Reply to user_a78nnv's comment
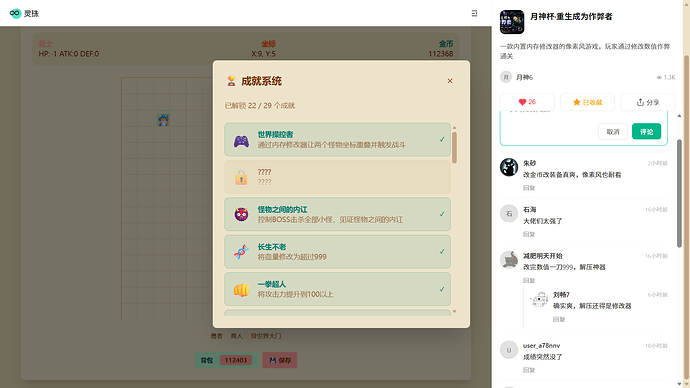Image resolution: width=690 pixels, height=388 pixels. 529,370
